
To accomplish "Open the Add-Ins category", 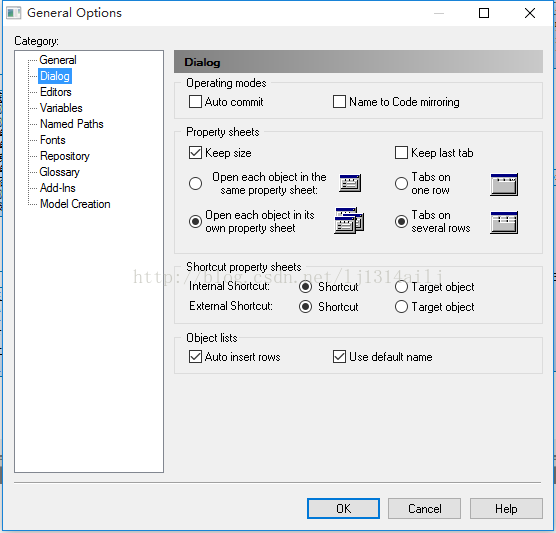I will pos(57,188).
